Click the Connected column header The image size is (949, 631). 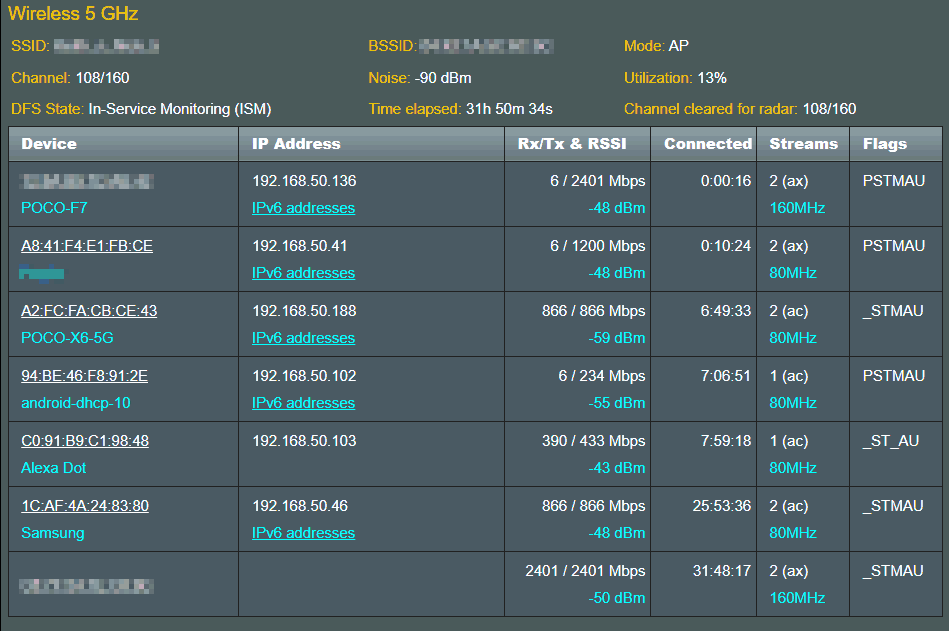click(708, 144)
